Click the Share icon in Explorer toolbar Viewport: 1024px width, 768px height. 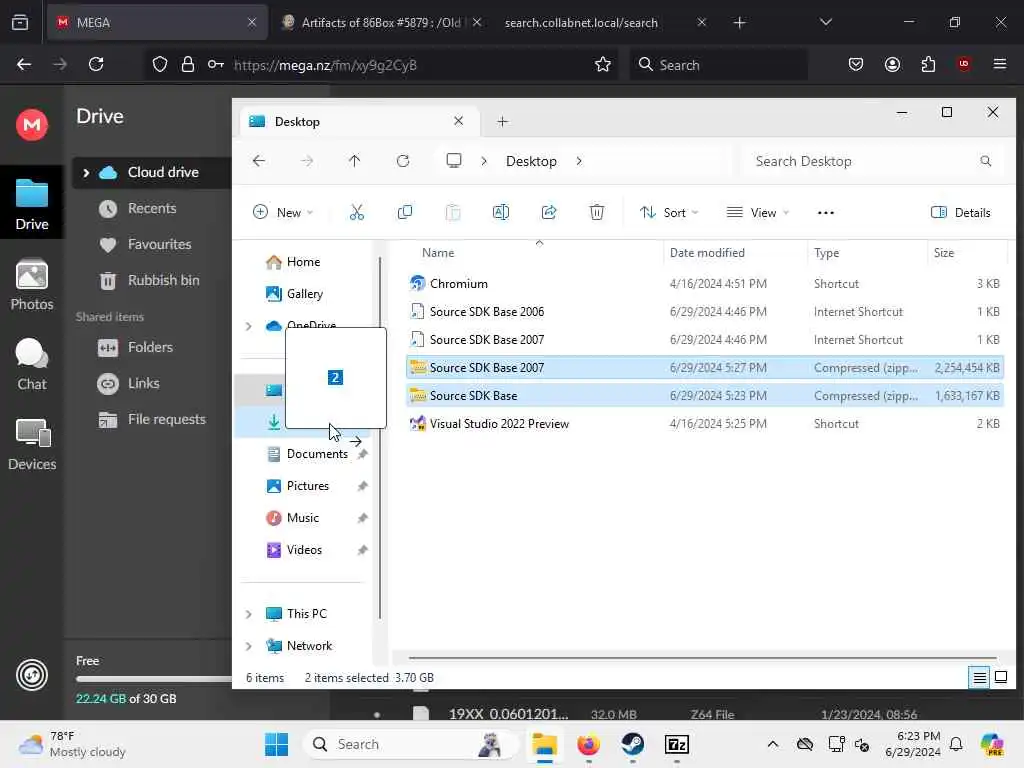(x=549, y=212)
